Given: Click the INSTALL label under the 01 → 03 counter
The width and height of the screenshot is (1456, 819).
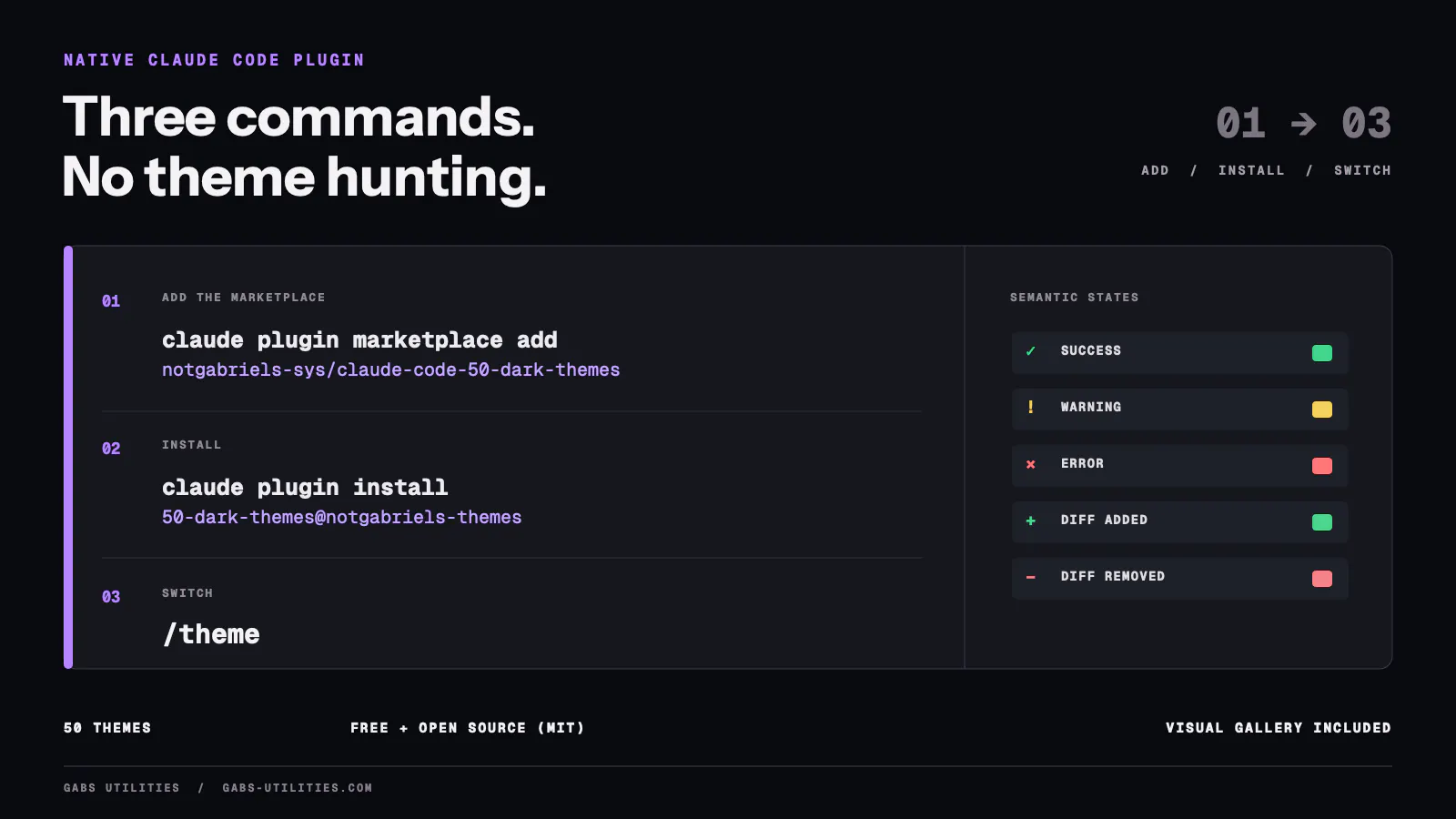Looking at the screenshot, I should [1251, 170].
